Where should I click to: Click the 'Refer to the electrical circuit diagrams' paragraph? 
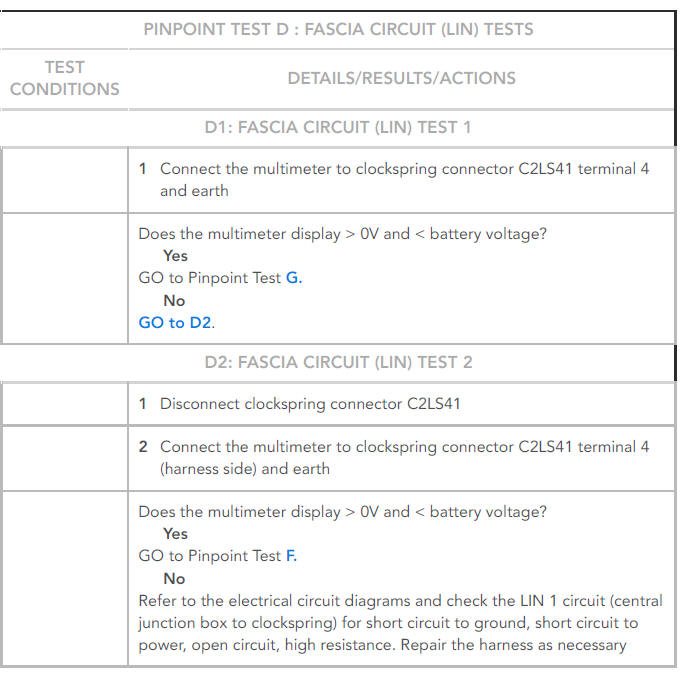point(400,623)
